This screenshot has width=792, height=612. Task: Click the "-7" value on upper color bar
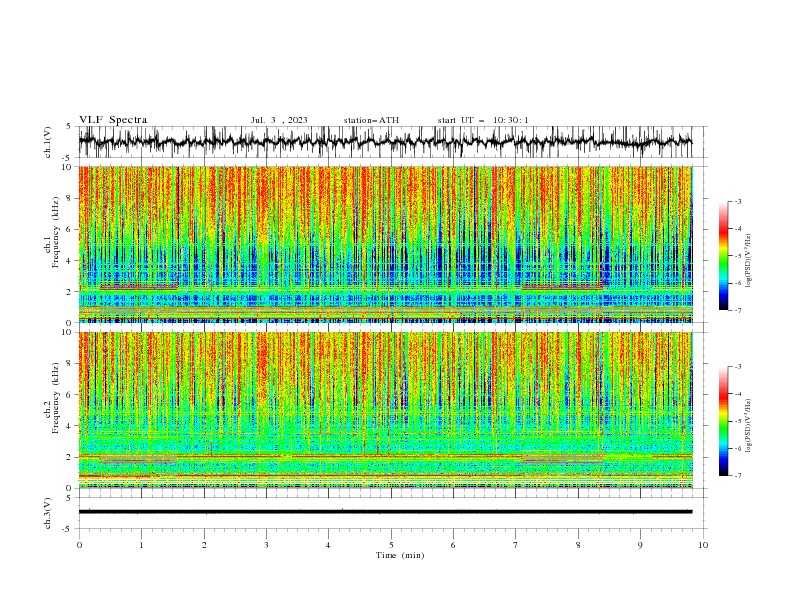tap(738, 310)
